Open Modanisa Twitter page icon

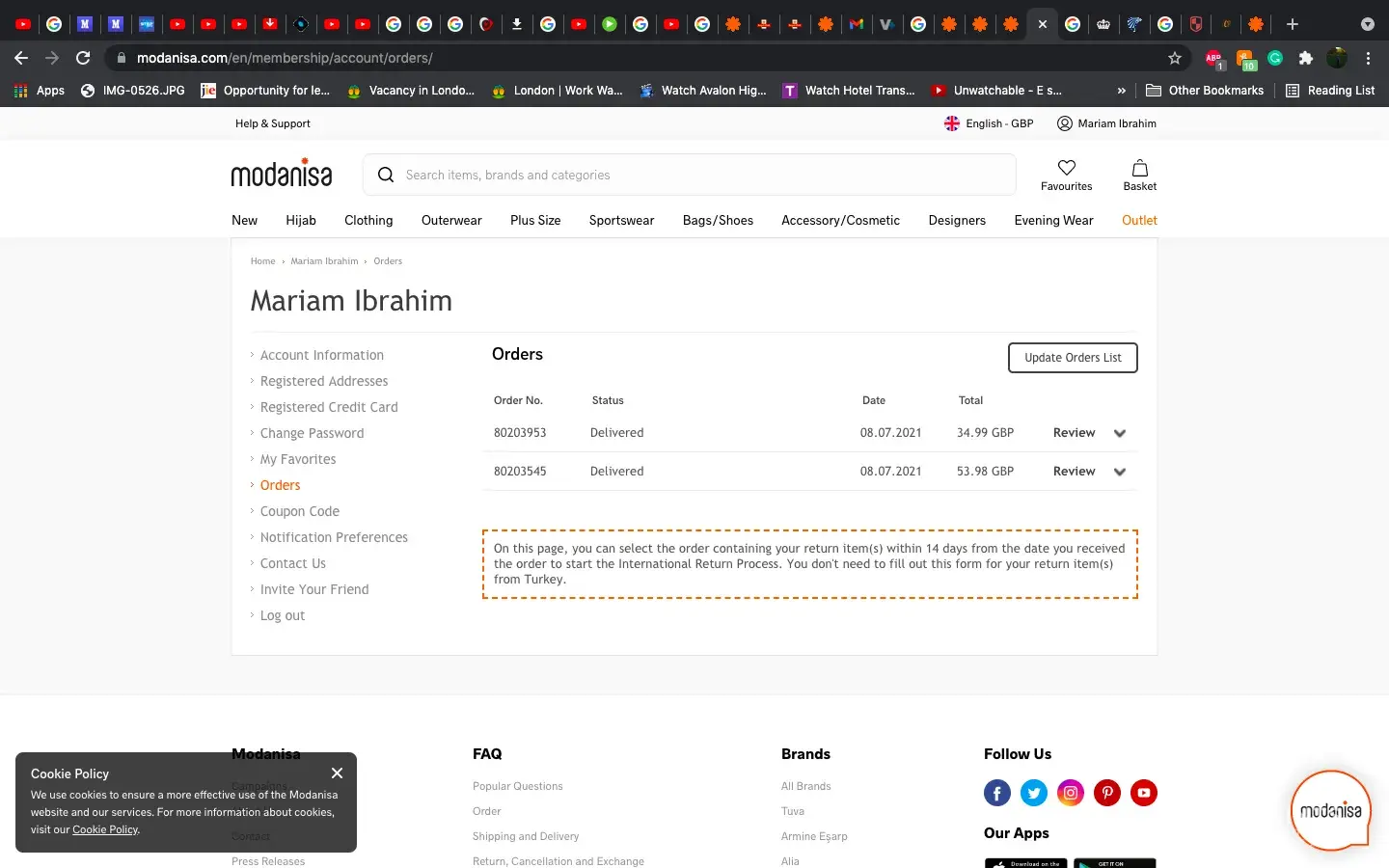point(1033,793)
